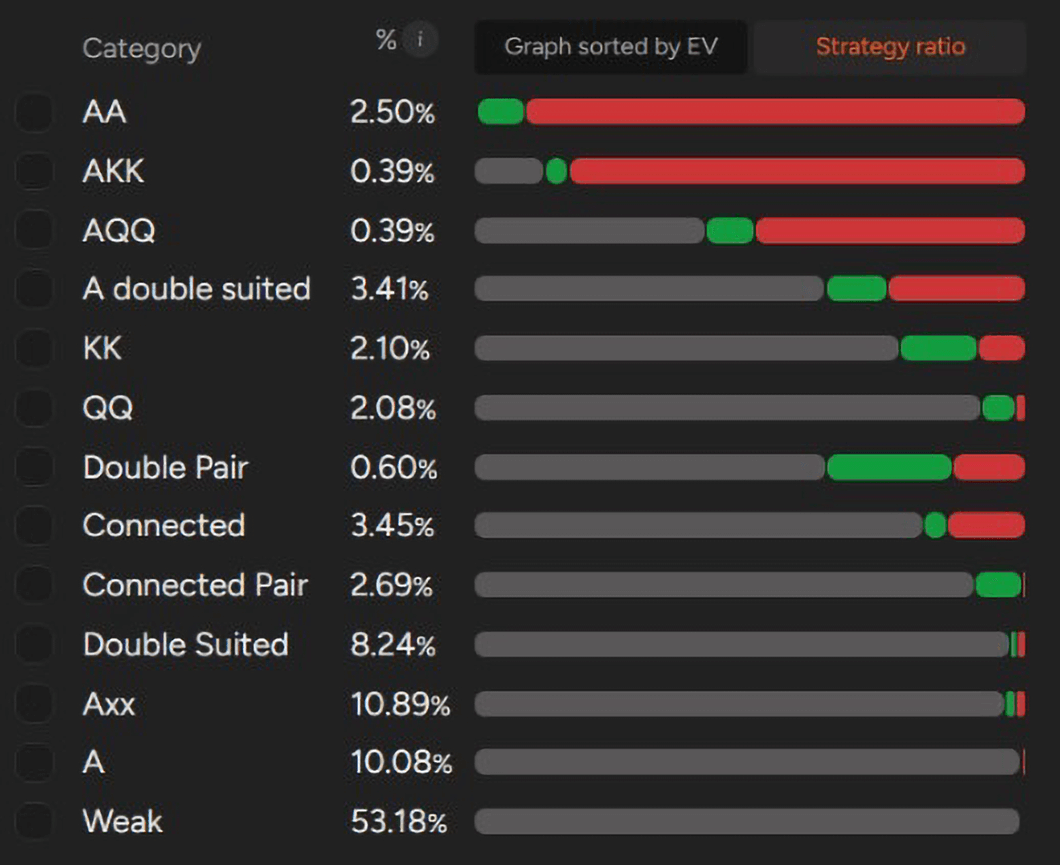Image resolution: width=1060 pixels, height=865 pixels.
Task: Toggle the Axx category checkbox
Action: [x=34, y=703]
